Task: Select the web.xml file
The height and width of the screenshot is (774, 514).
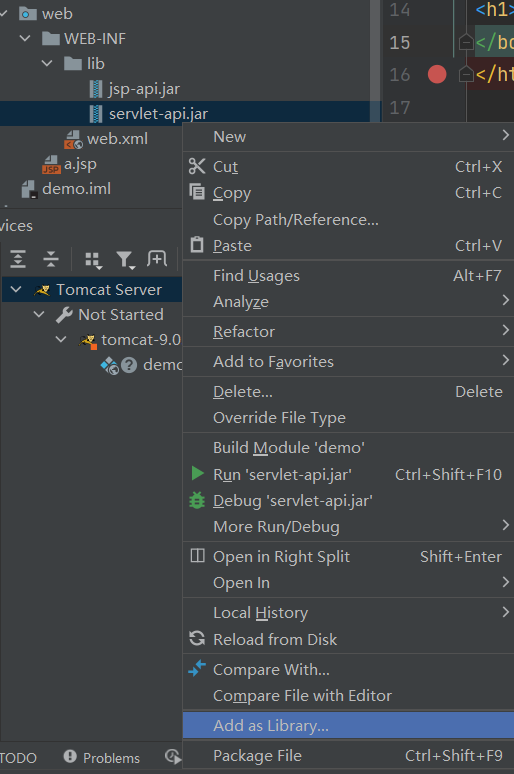Action: click(117, 139)
